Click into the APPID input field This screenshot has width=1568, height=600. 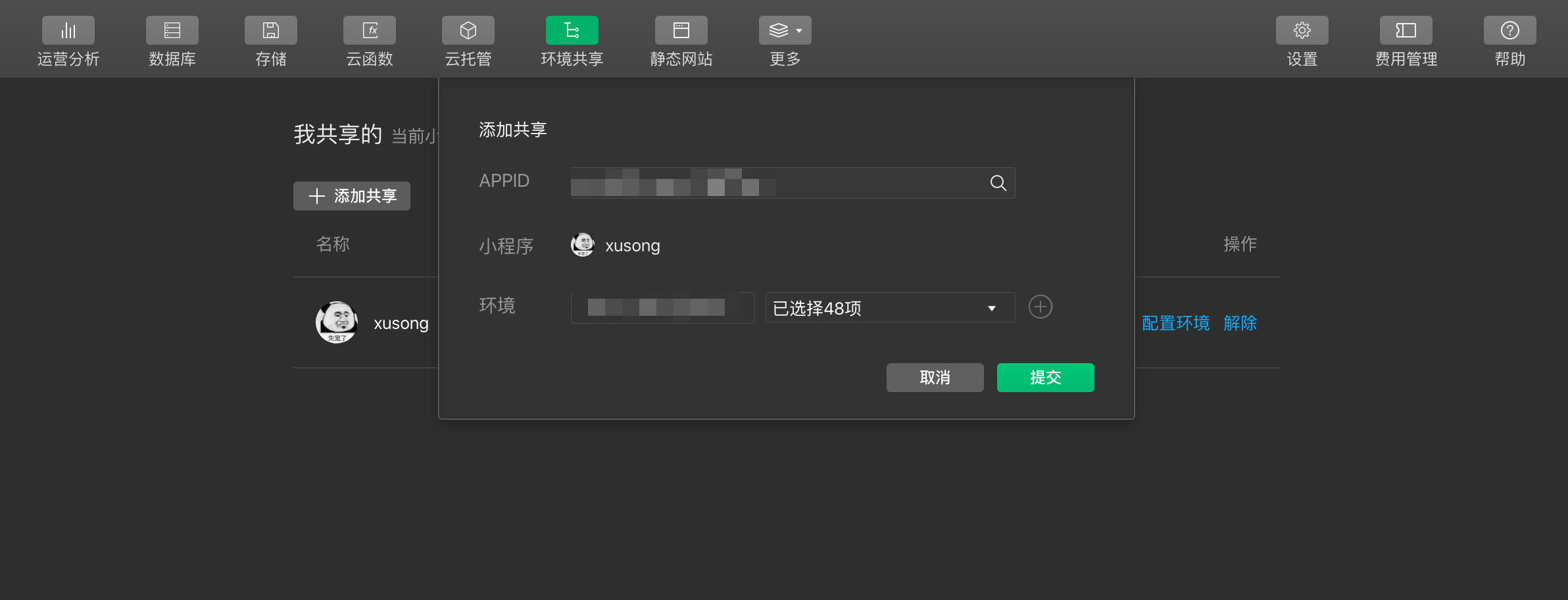[793, 183]
